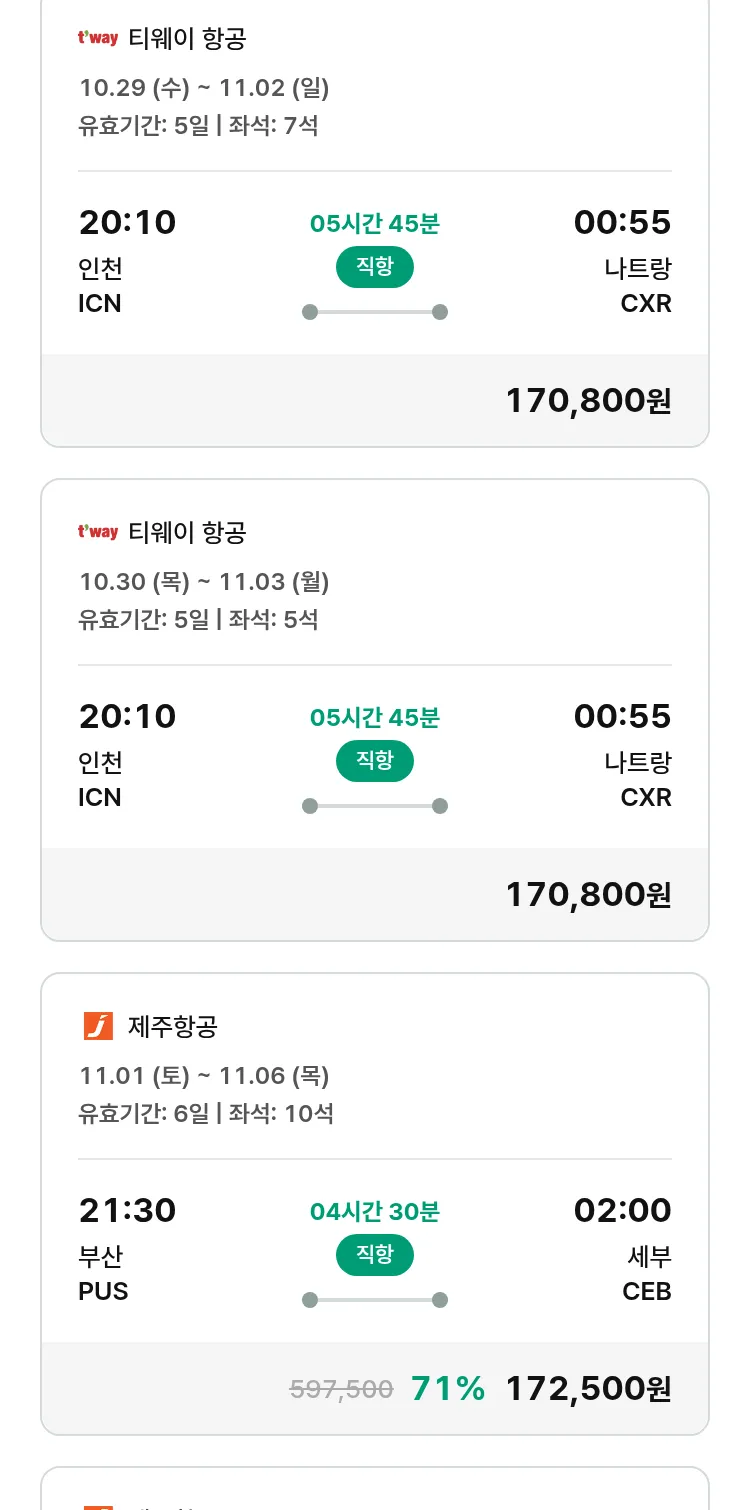
Task: Click the 10.30 (목) ~ 11.03 (월) date range
Action: [x=204, y=582]
